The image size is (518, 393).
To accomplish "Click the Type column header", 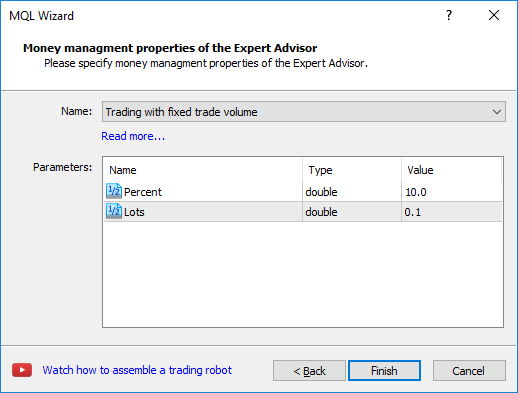I will point(352,170).
